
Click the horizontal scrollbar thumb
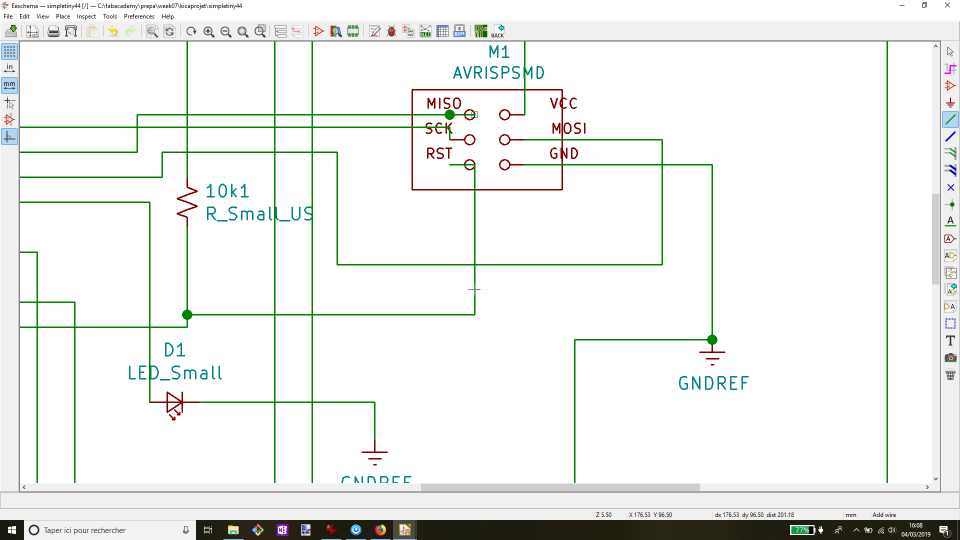[x=560, y=487]
